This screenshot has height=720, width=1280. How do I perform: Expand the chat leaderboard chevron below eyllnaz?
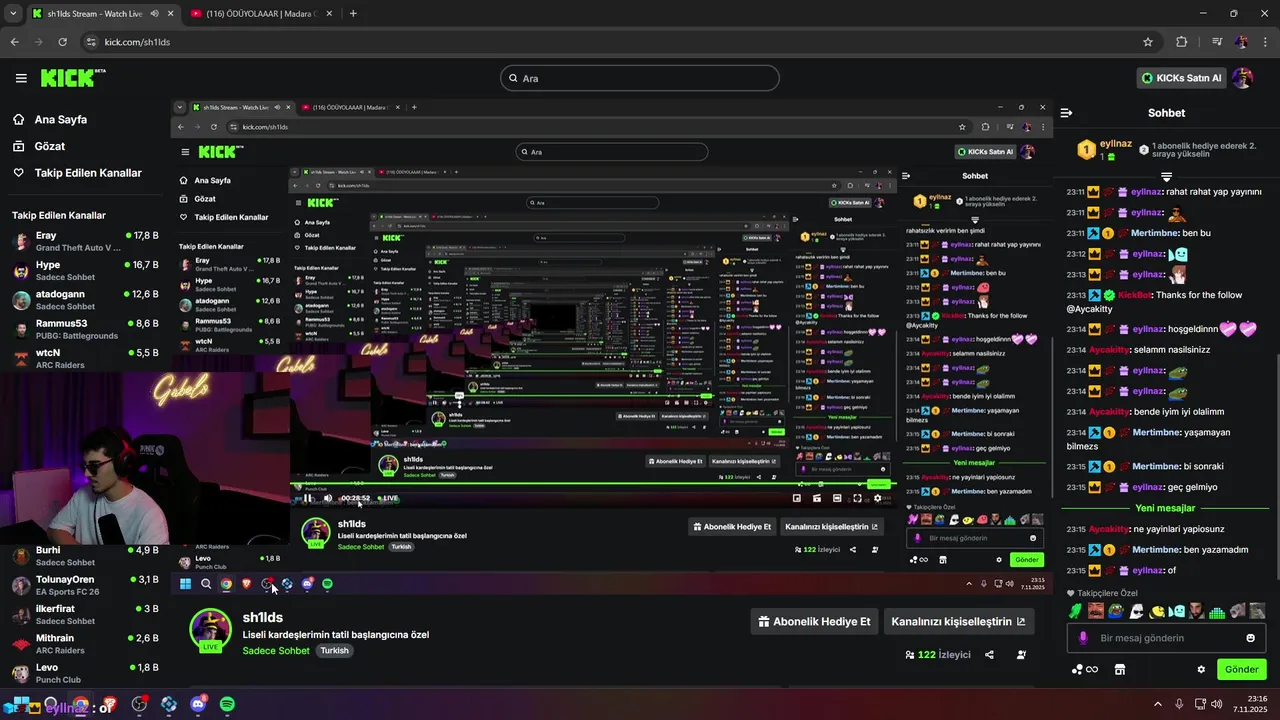[x=1166, y=177]
